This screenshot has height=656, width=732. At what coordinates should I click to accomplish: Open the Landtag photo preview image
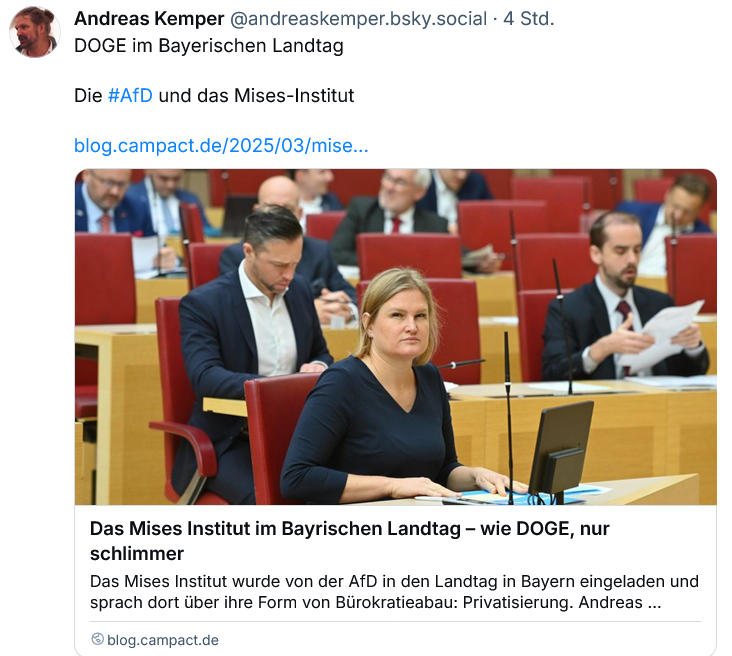pos(395,337)
